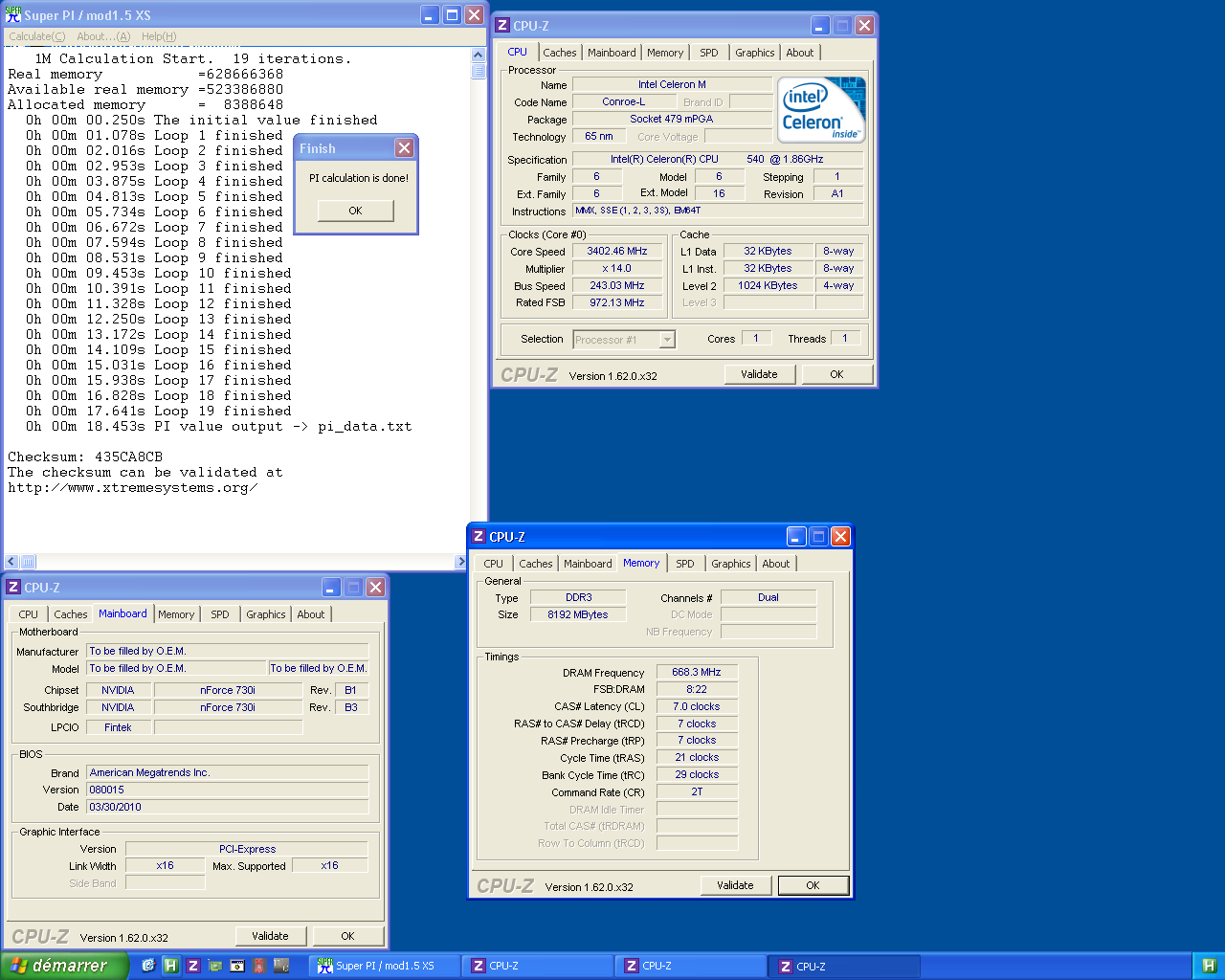Open the démarrer start menu
The height and width of the screenshot is (980, 1225).
(63, 966)
